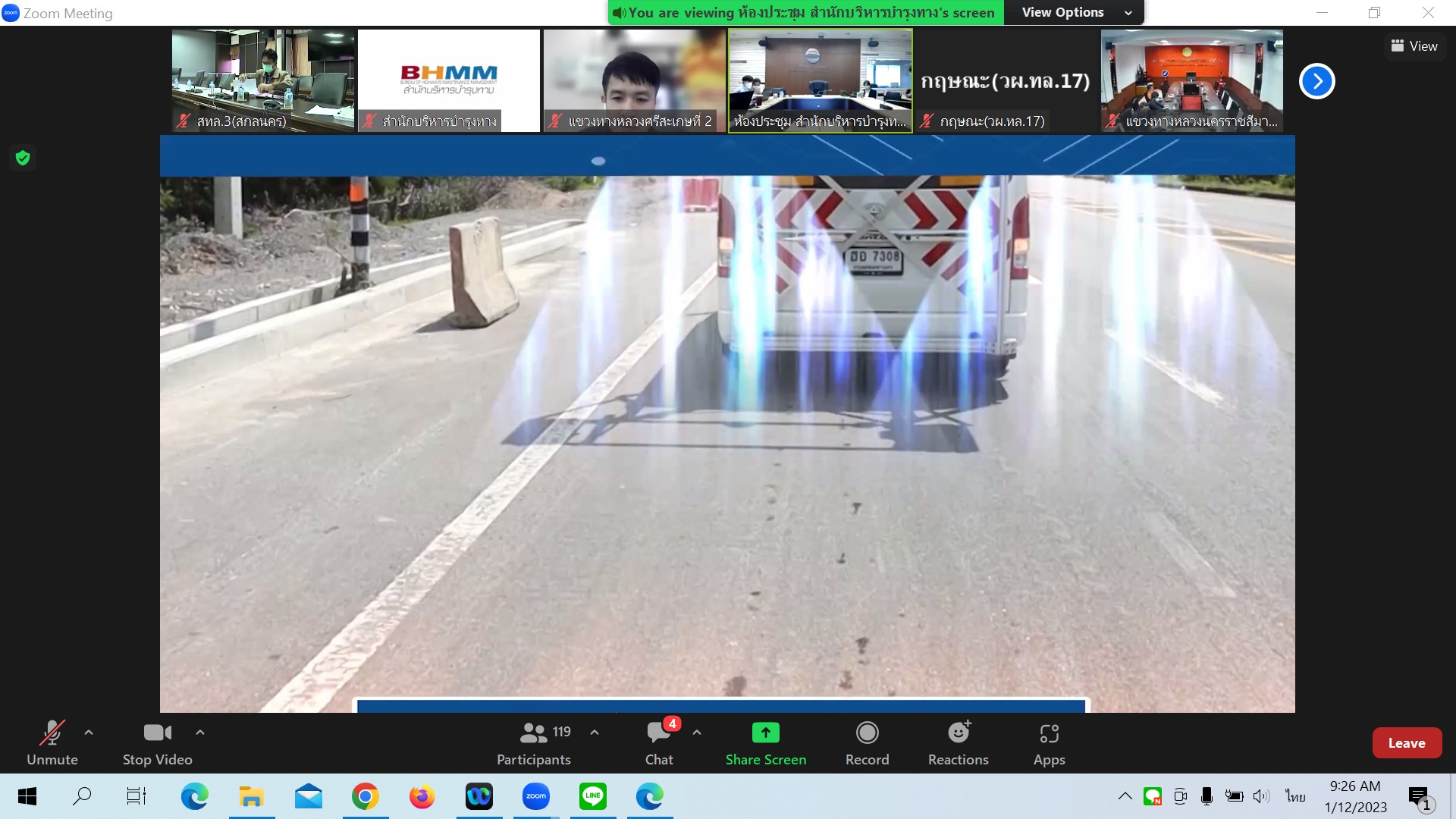The height and width of the screenshot is (819, 1456).
Task: Open the Participants panel
Action: [x=533, y=743]
